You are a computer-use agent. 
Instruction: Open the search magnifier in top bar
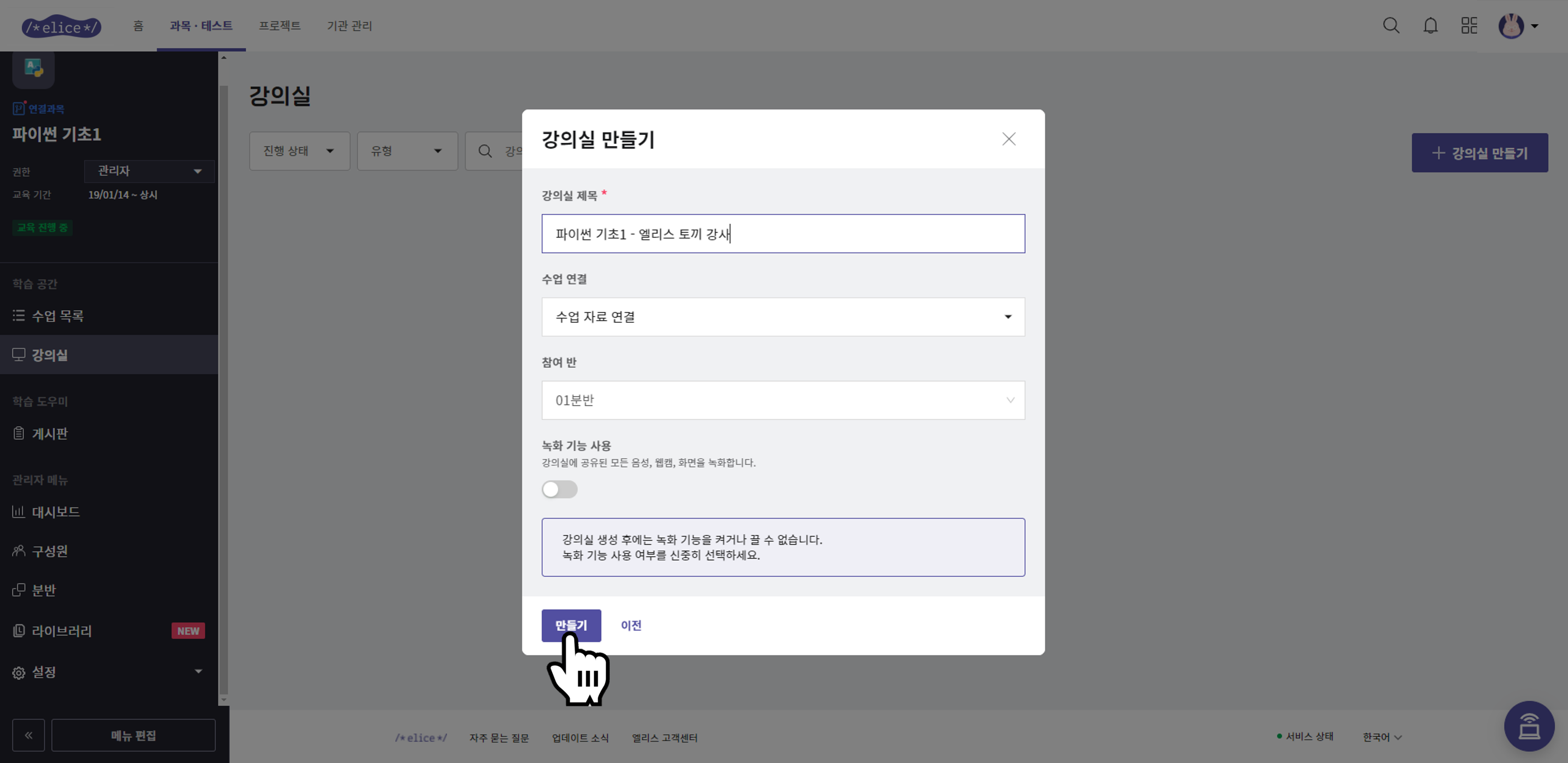click(x=1391, y=26)
